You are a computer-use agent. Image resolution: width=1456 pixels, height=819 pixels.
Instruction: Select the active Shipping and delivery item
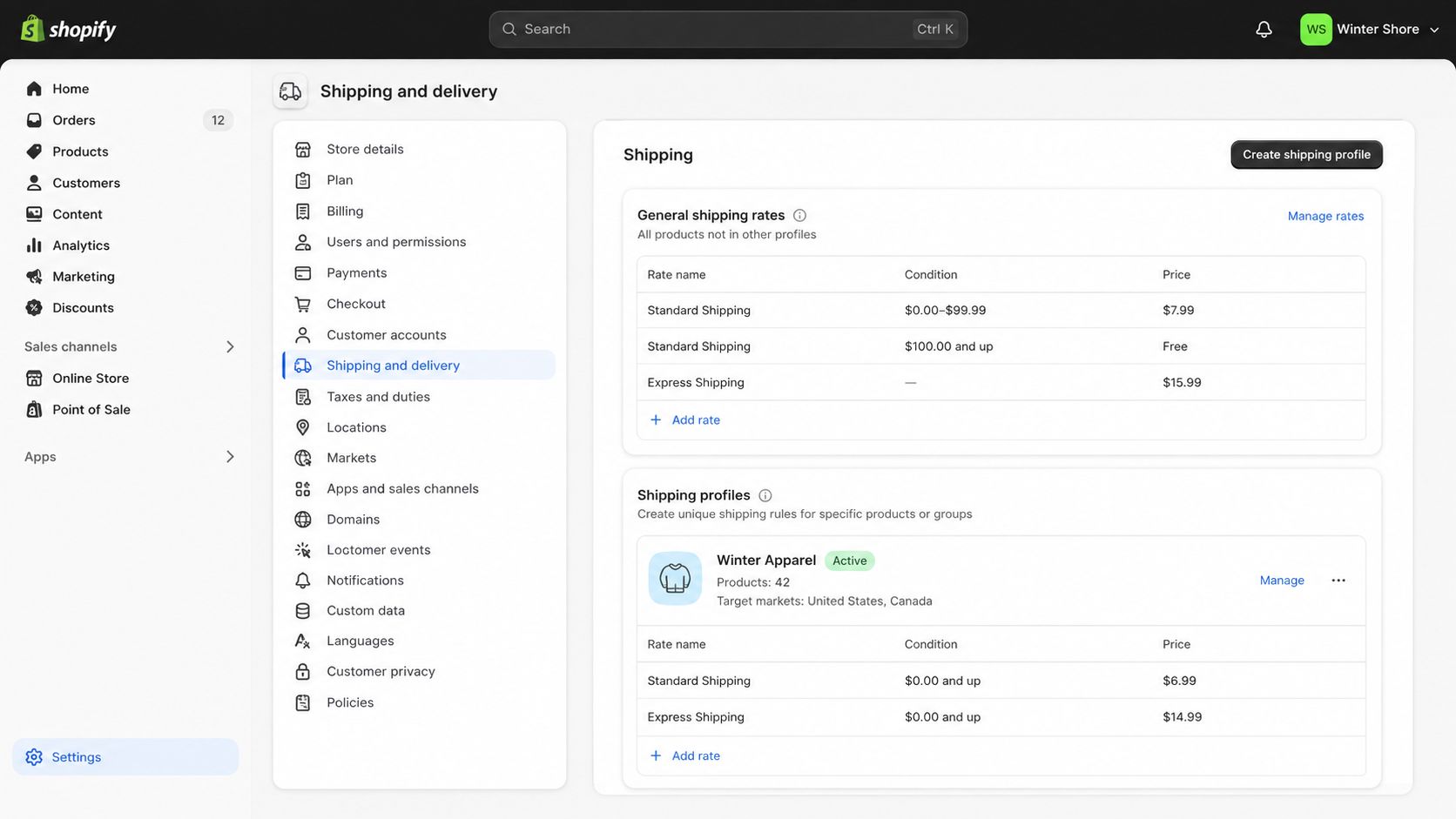[x=419, y=366]
